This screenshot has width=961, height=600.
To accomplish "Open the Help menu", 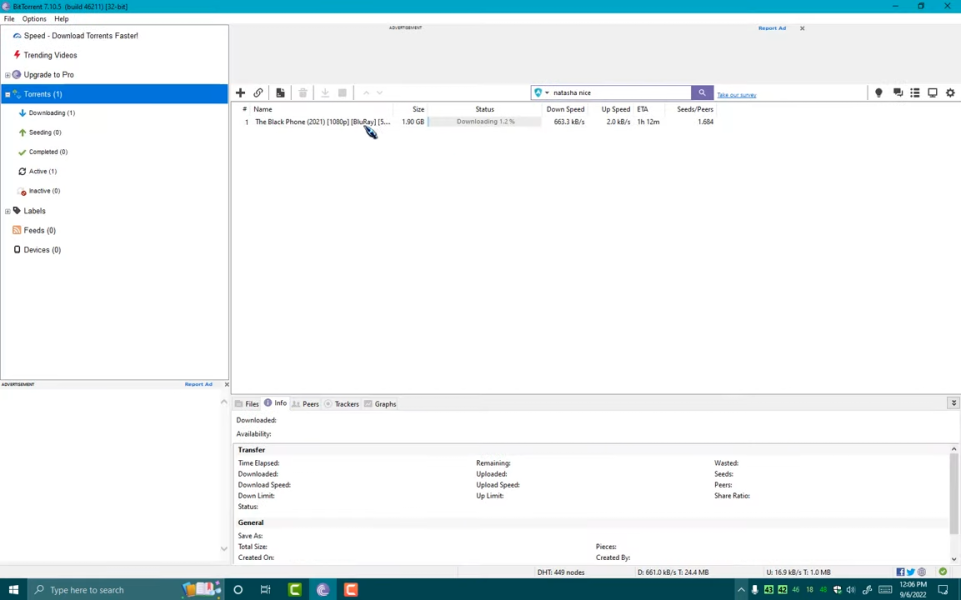I will tap(61, 19).
